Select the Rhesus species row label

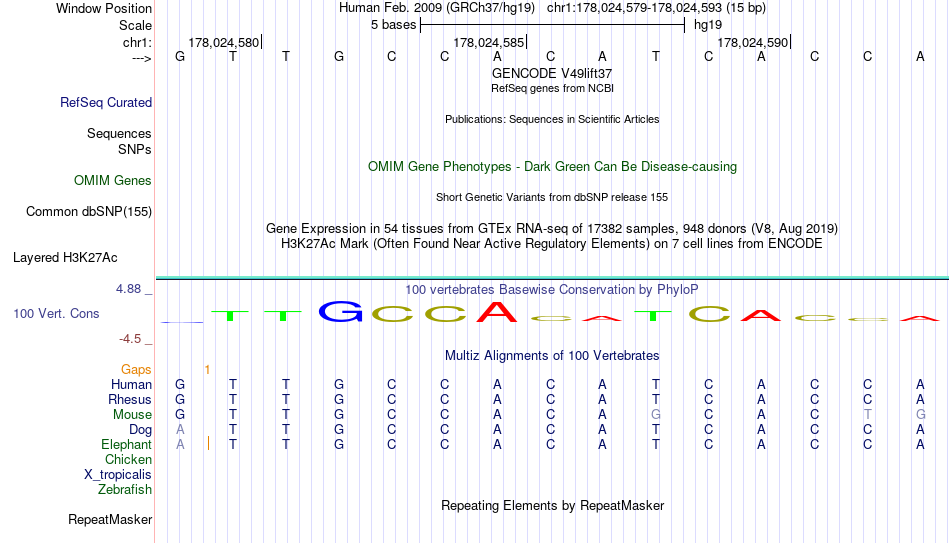click(x=130, y=399)
